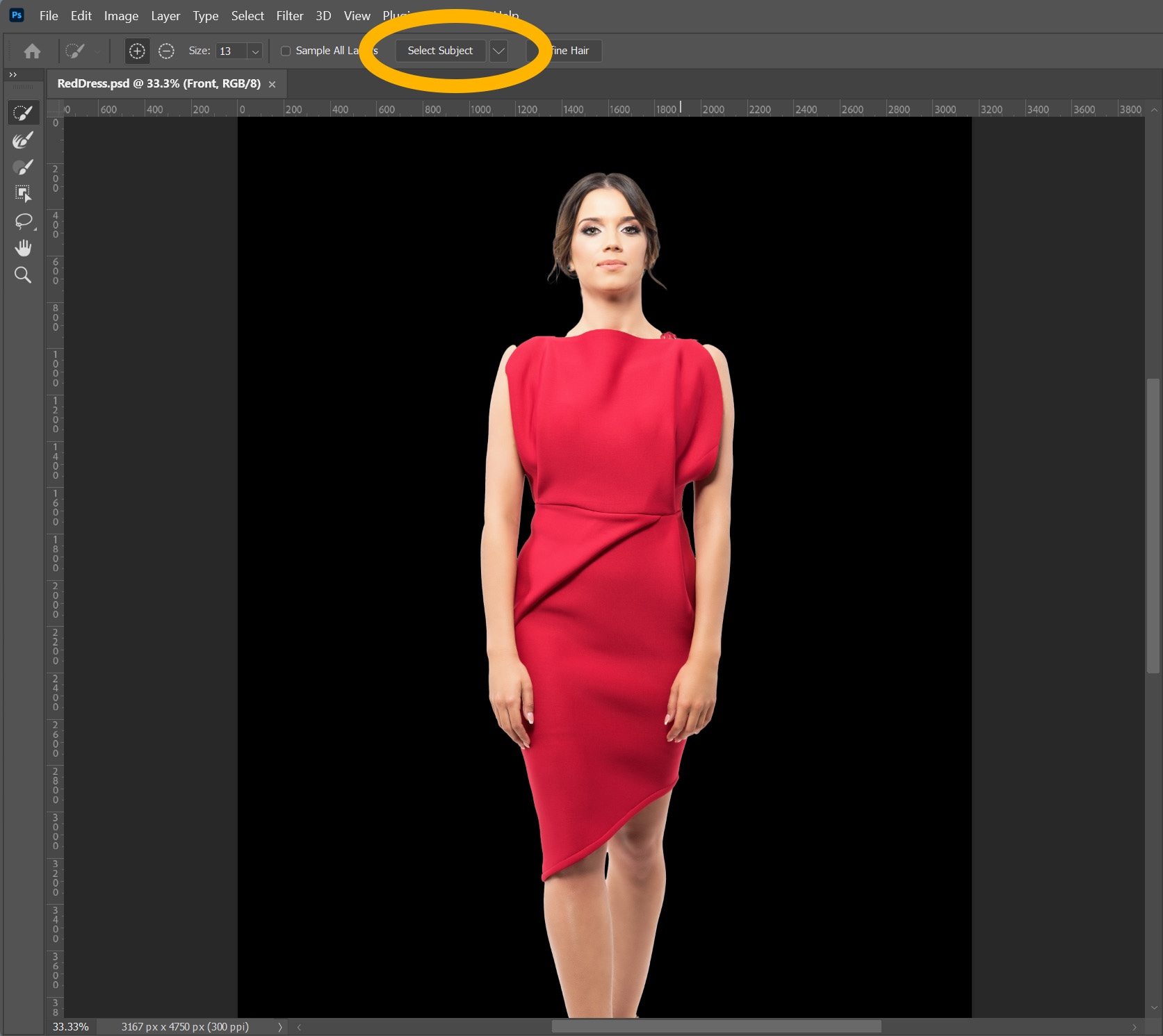Click the Home icon in options bar
Viewport: 1163px width, 1036px height.
pyautogui.click(x=32, y=51)
